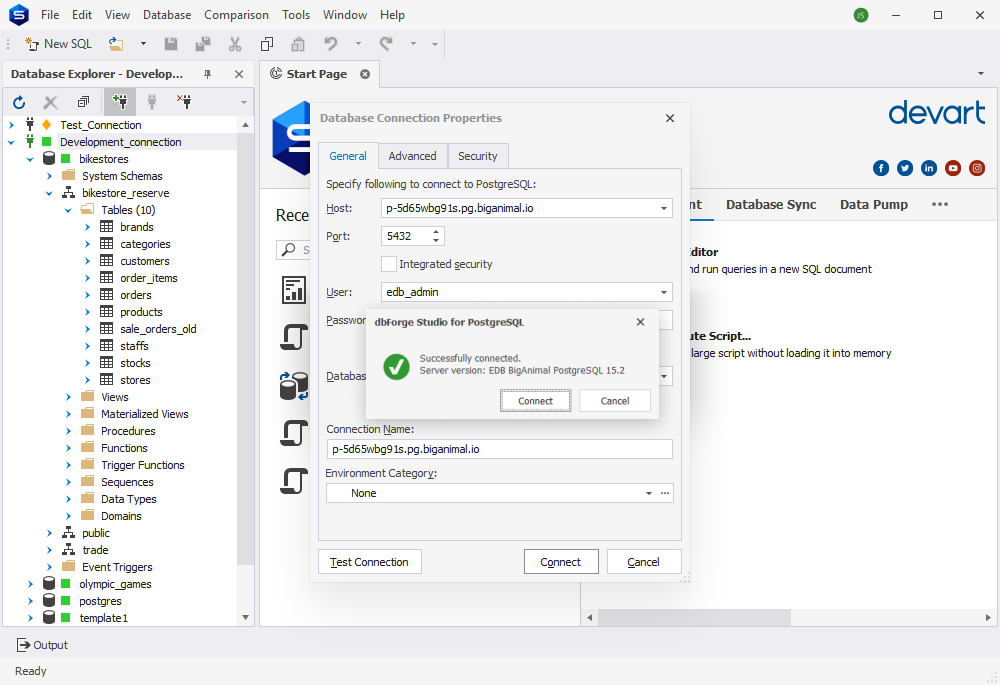Click Connect in the success message box
Image resolution: width=1000 pixels, height=685 pixels.
535,401
